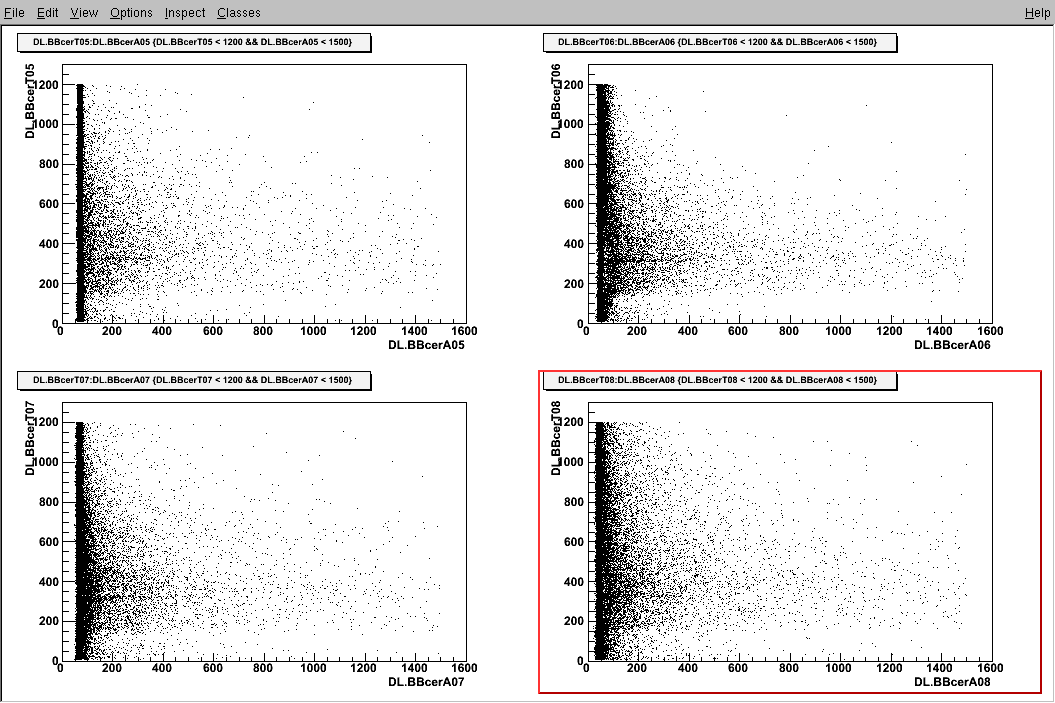Open the Edit menu
The height and width of the screenshot is (703, 1055).
pos(47,13)
